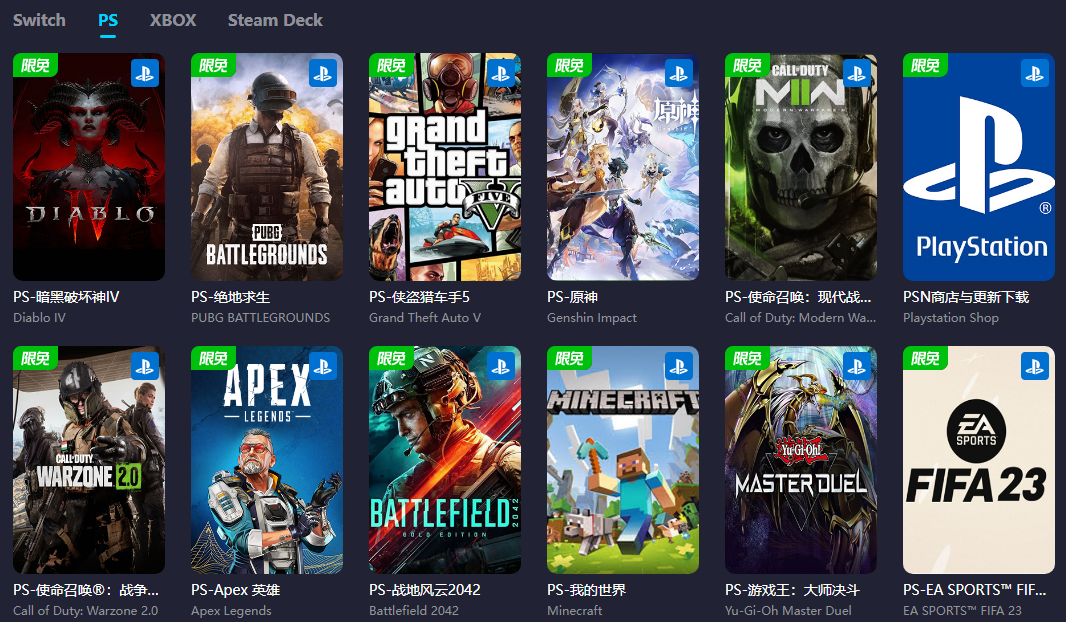Click the subtitle 'Grand Theft Auto V'
1066x622 pixels.
point(425,317)
